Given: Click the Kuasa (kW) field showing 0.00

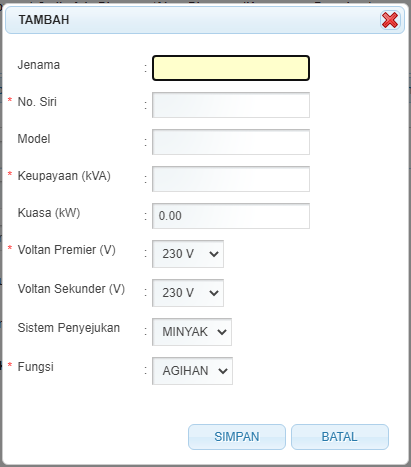Looking at the screenshot, I should pyautogui.click(x=231, y=216).
